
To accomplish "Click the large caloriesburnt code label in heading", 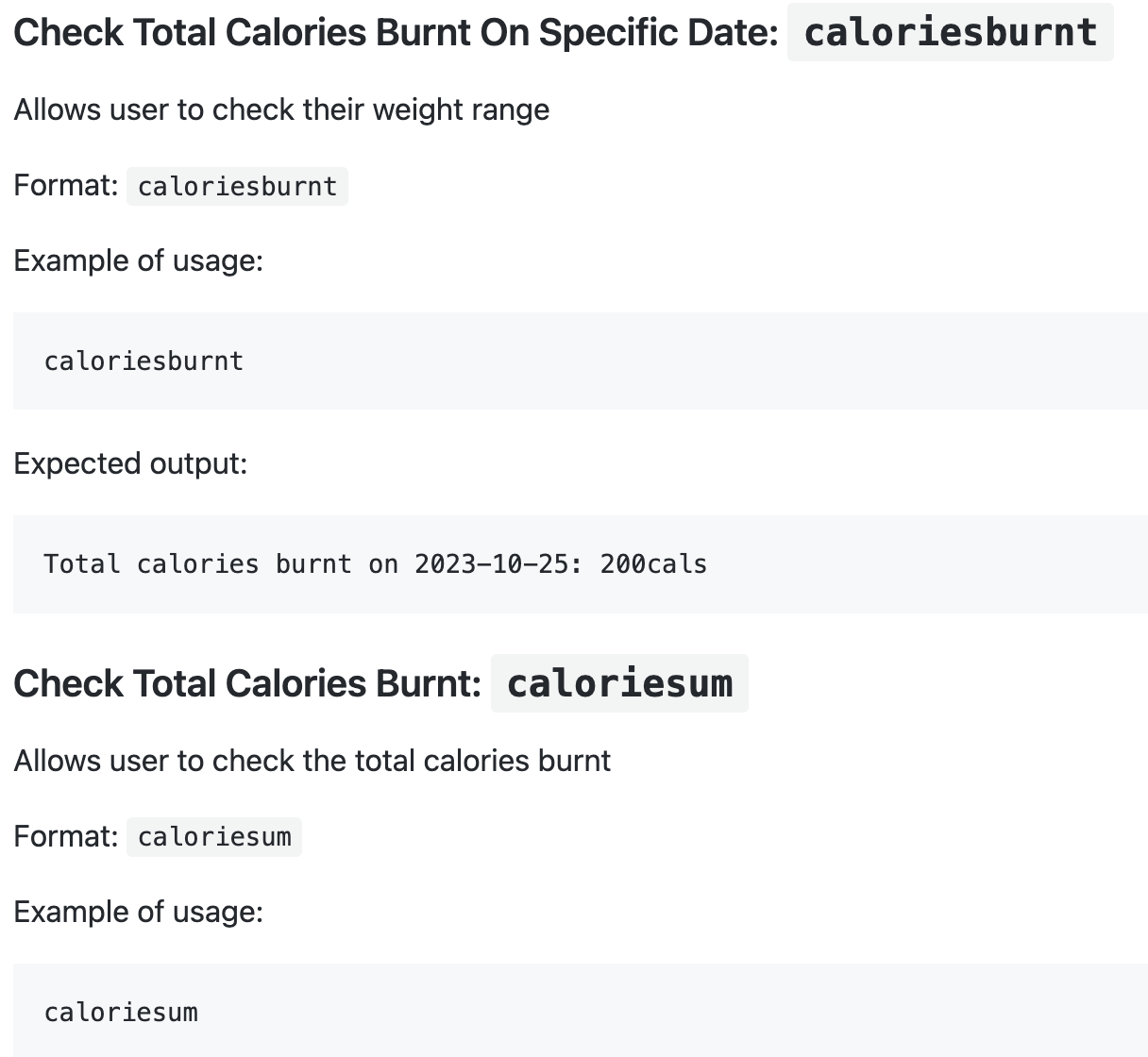I will 951,32.
